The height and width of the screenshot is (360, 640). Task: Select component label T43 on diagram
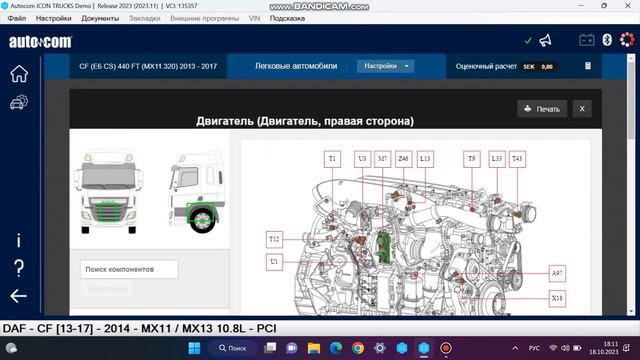click(517, 159)
